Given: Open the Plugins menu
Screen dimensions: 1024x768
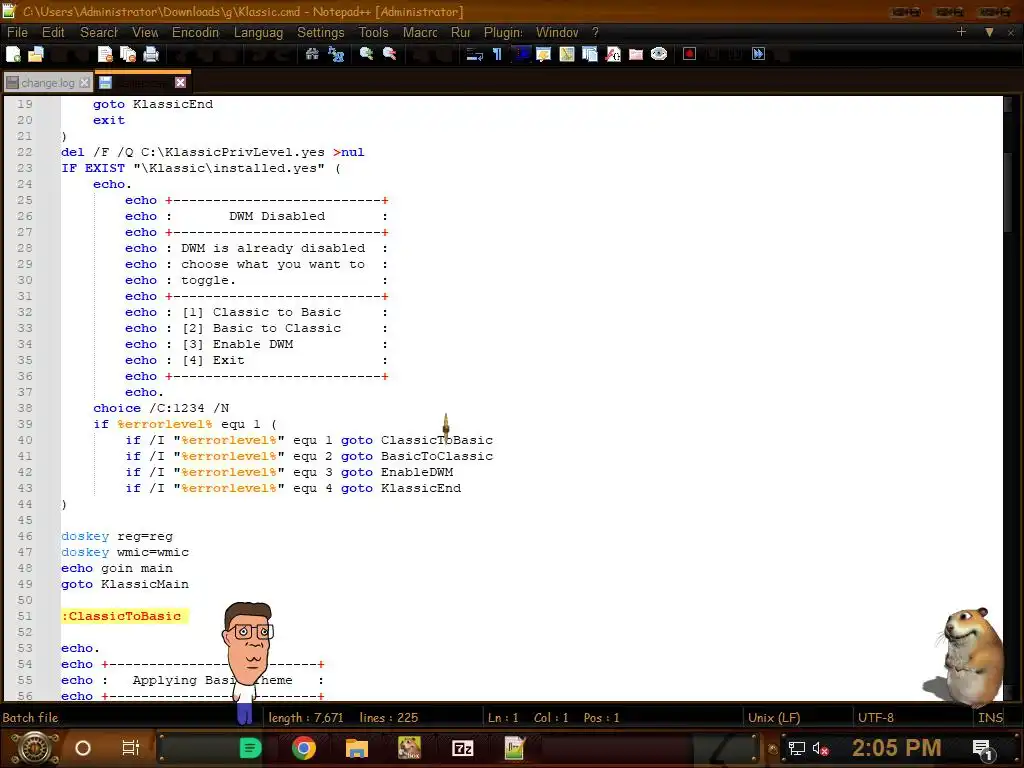Looking at the screenshot, I should (x=503, y=33).
